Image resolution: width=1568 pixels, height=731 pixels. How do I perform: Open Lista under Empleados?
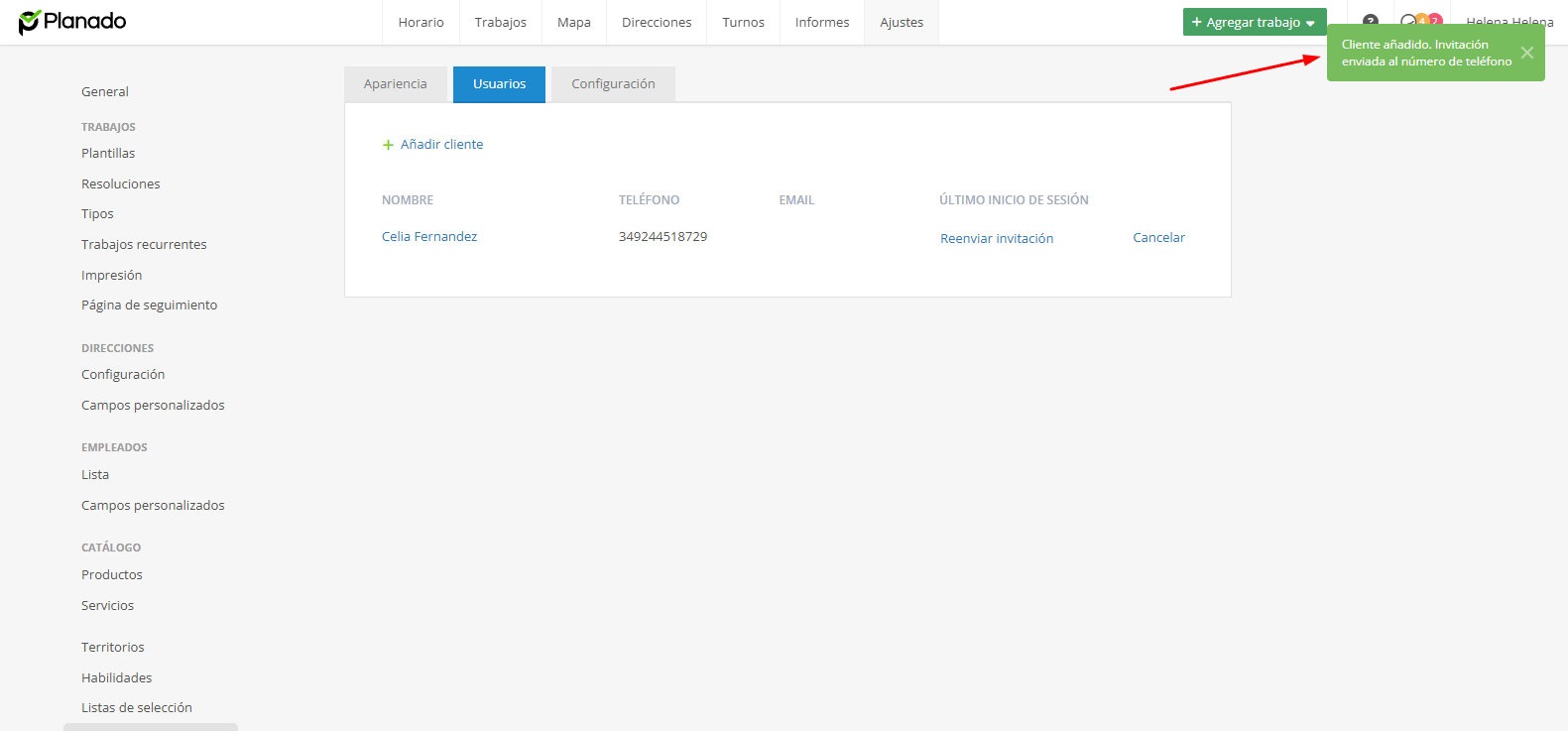[x=95, y=475]
